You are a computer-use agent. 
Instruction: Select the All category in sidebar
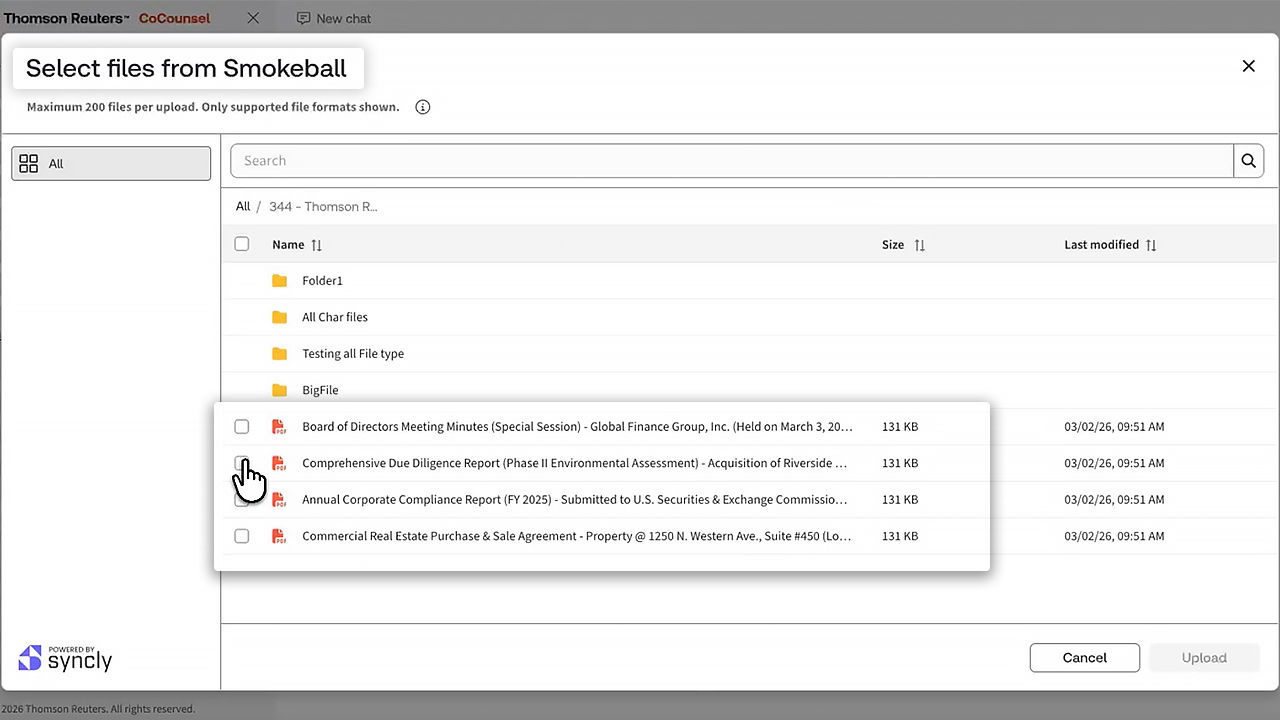coord(111,164)
